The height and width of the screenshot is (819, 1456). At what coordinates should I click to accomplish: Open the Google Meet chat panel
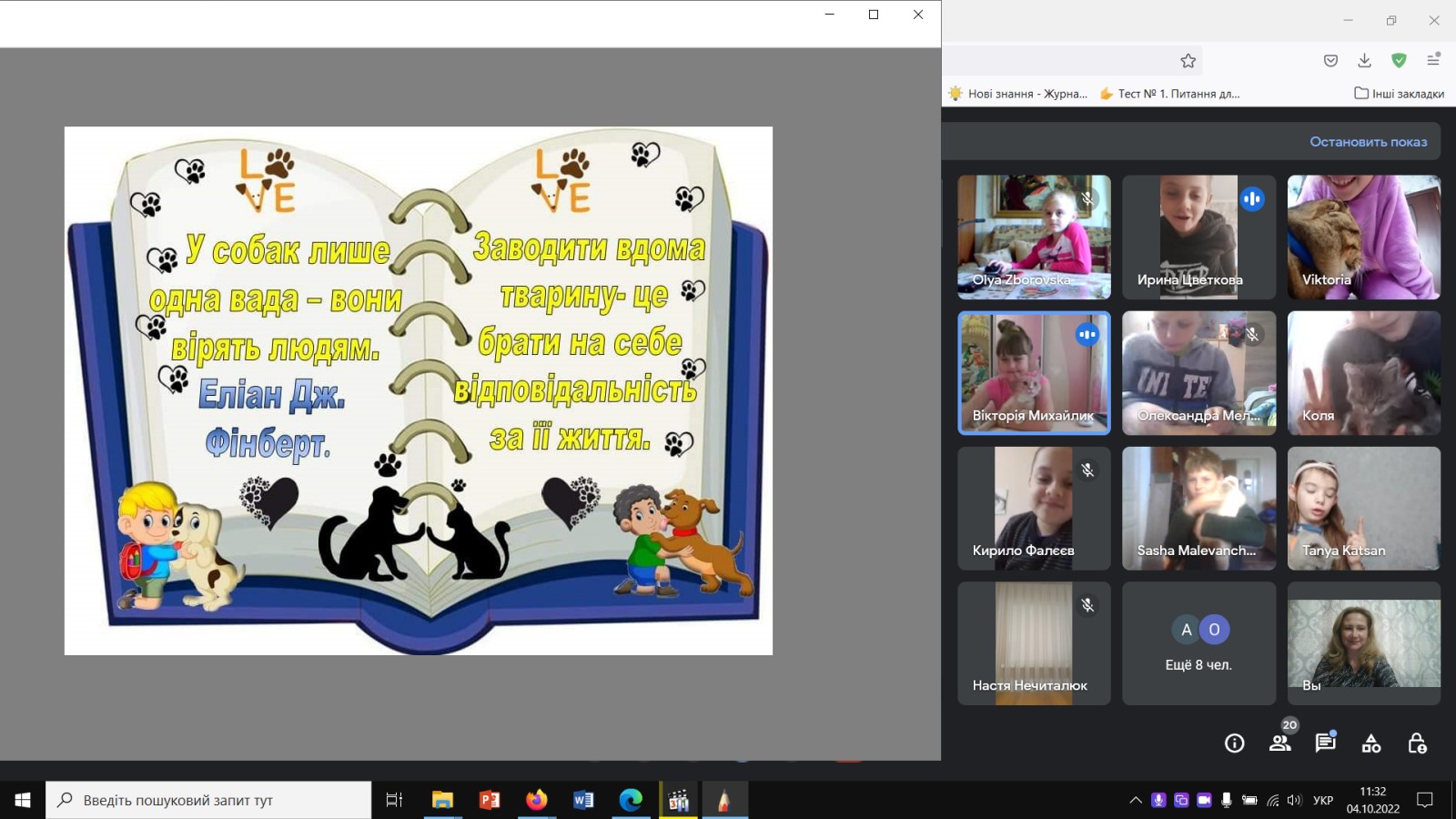pos(1325,743)
